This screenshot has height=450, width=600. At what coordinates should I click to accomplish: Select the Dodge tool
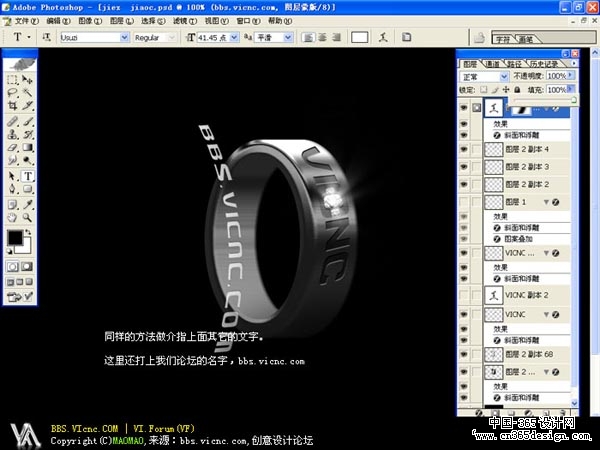(27, 160)
